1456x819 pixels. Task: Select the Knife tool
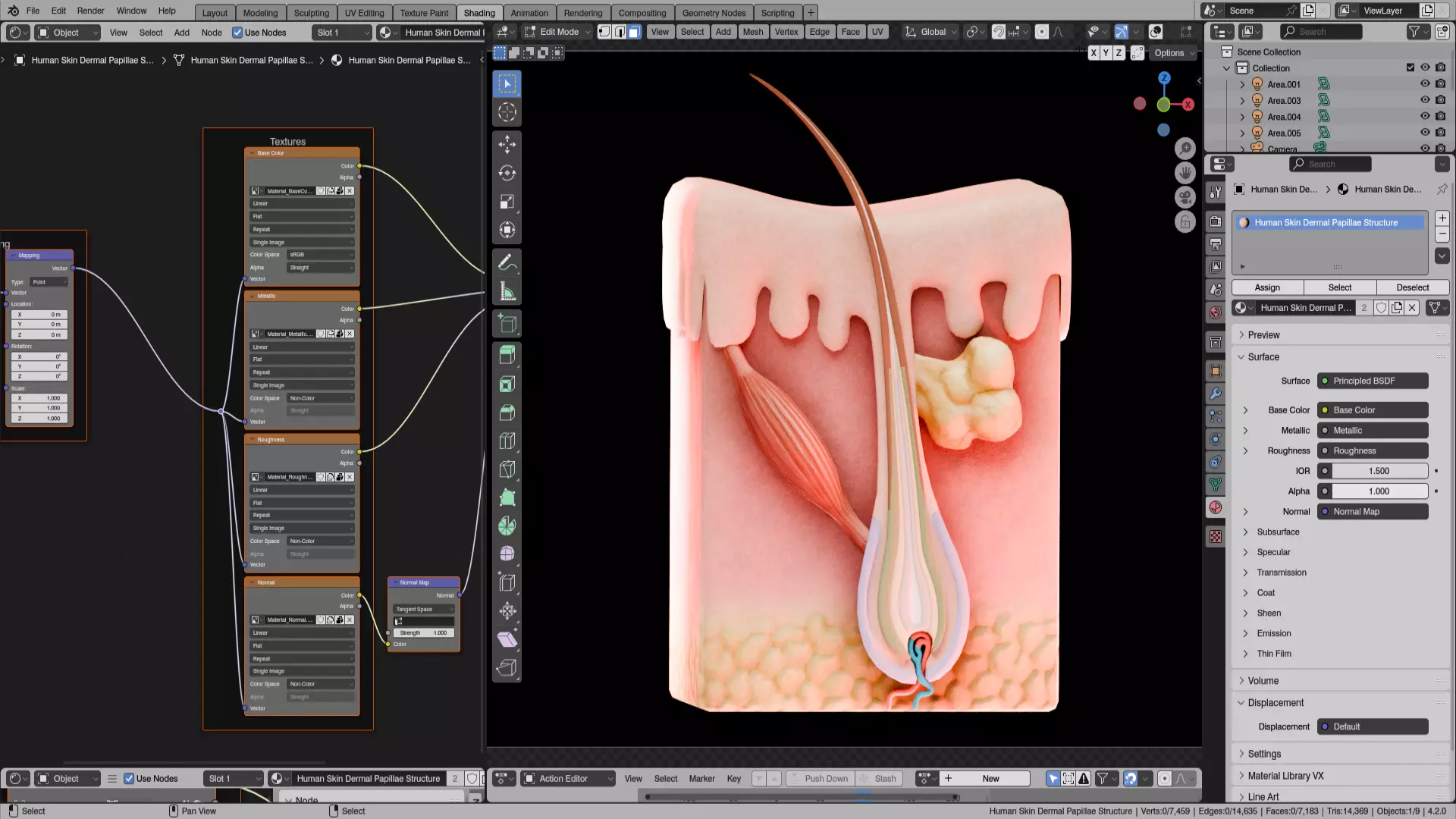(x=507, y=469)
